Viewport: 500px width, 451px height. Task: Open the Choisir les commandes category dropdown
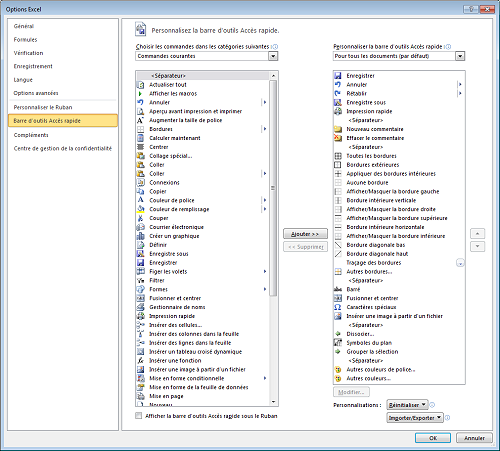tap(273, 56)
